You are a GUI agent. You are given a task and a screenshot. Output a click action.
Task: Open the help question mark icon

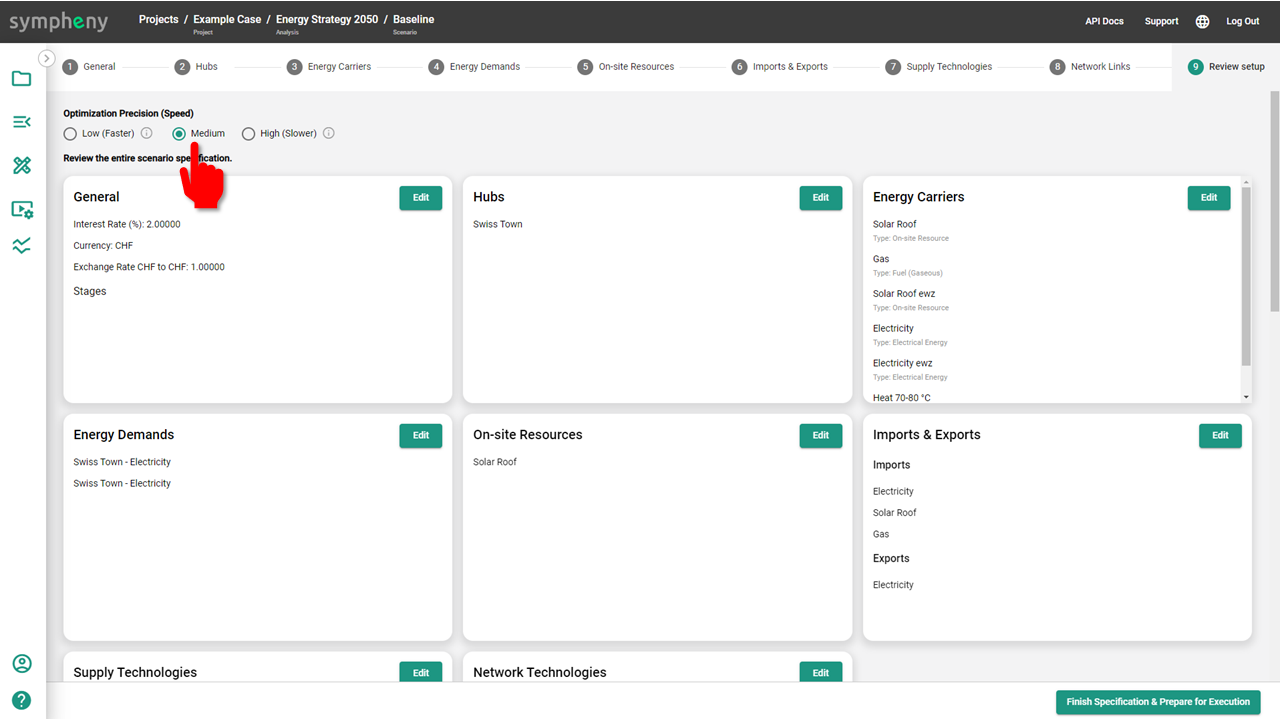point(22,700)
